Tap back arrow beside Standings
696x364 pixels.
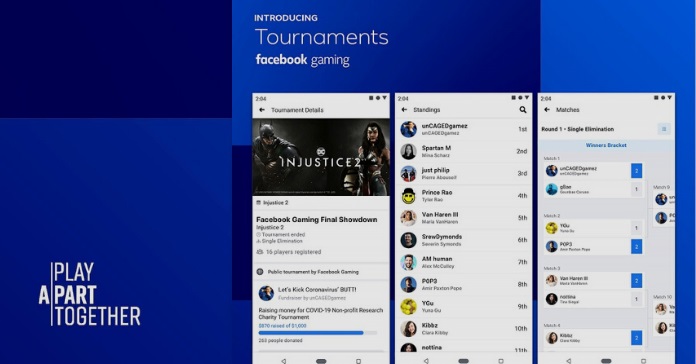404,109
